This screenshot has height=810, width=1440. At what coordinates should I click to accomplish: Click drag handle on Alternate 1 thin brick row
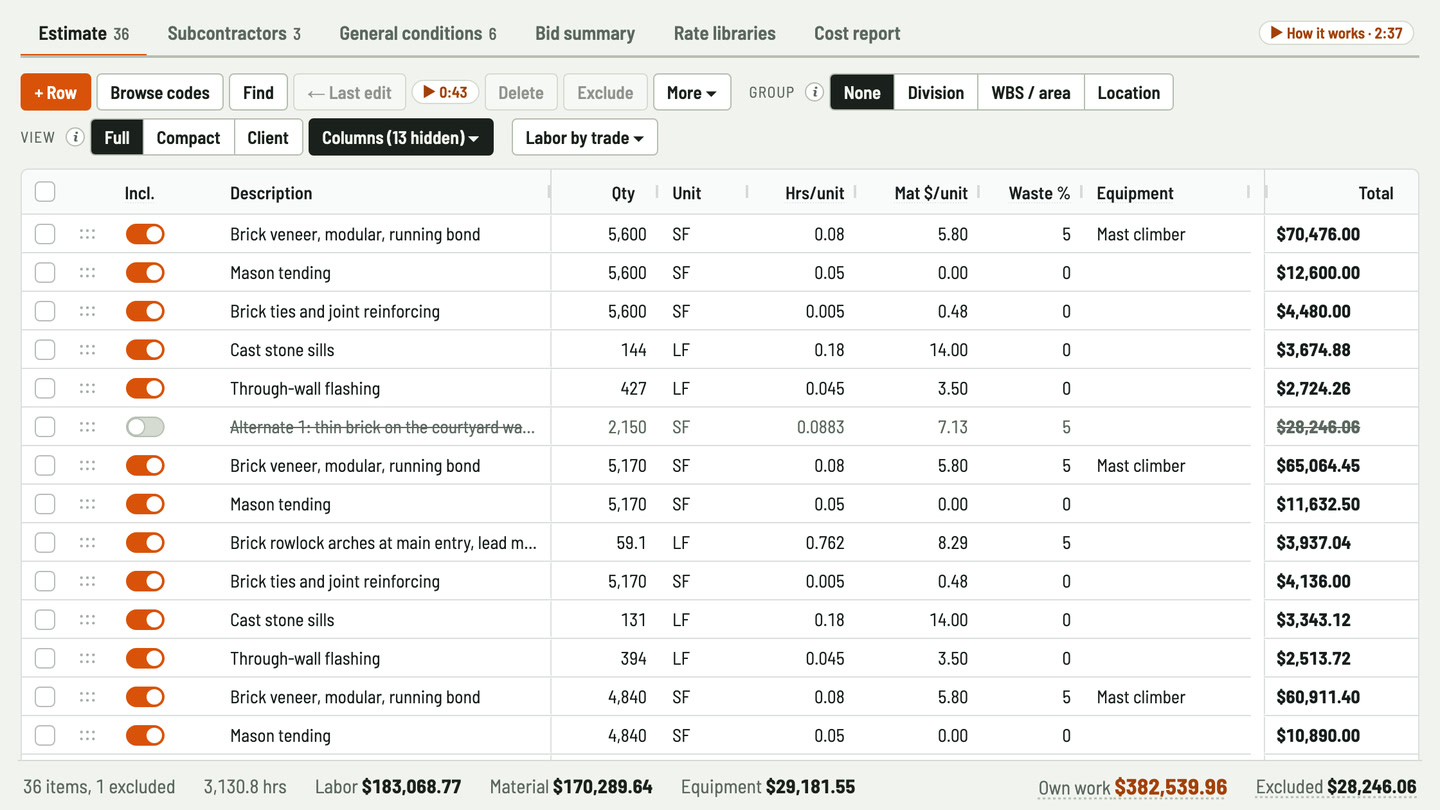pos(87,427)
